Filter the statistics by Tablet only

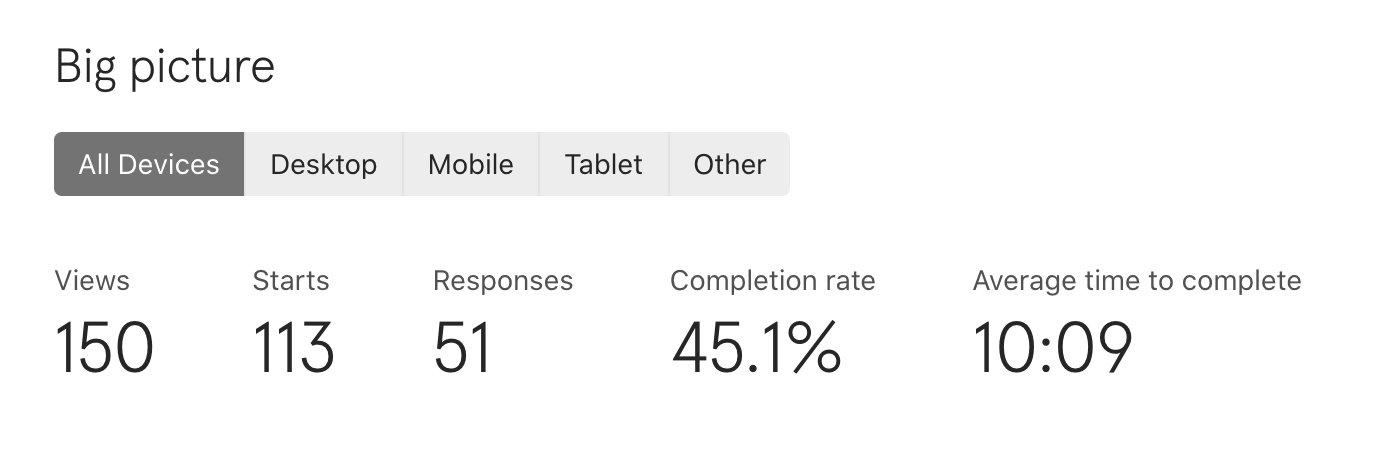coord(604,164)
